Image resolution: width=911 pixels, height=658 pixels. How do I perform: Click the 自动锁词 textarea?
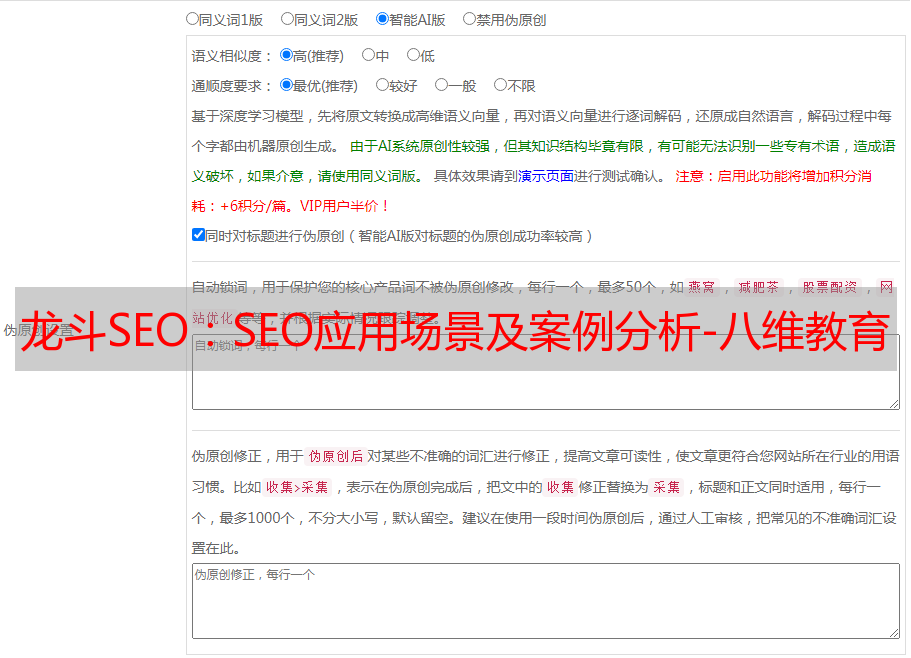coord(546,372)
